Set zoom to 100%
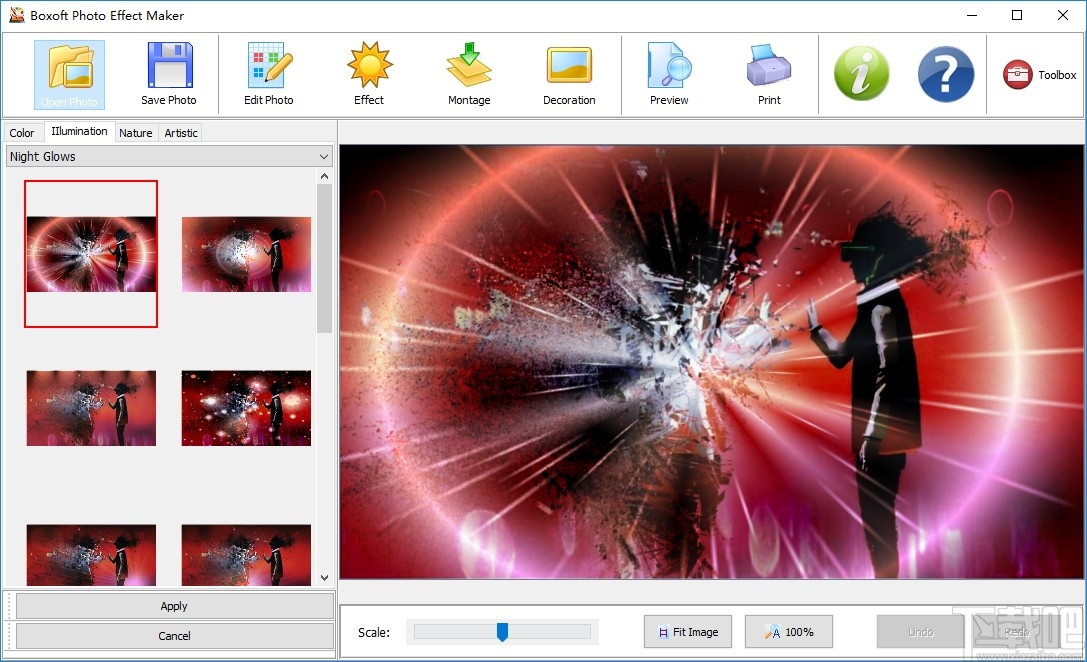 coord(788,631)
